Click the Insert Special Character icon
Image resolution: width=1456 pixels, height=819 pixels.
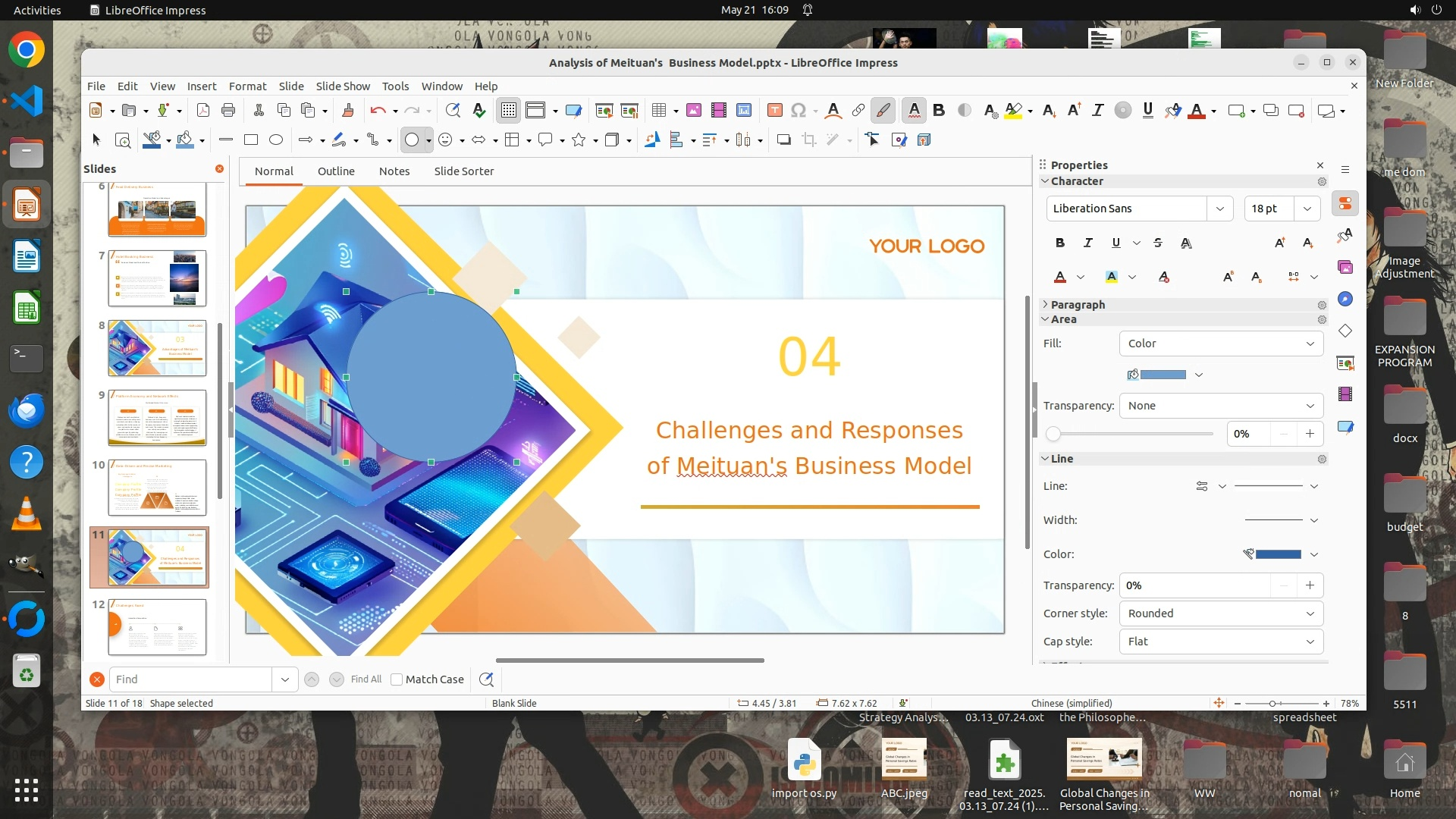pos(798,111)
